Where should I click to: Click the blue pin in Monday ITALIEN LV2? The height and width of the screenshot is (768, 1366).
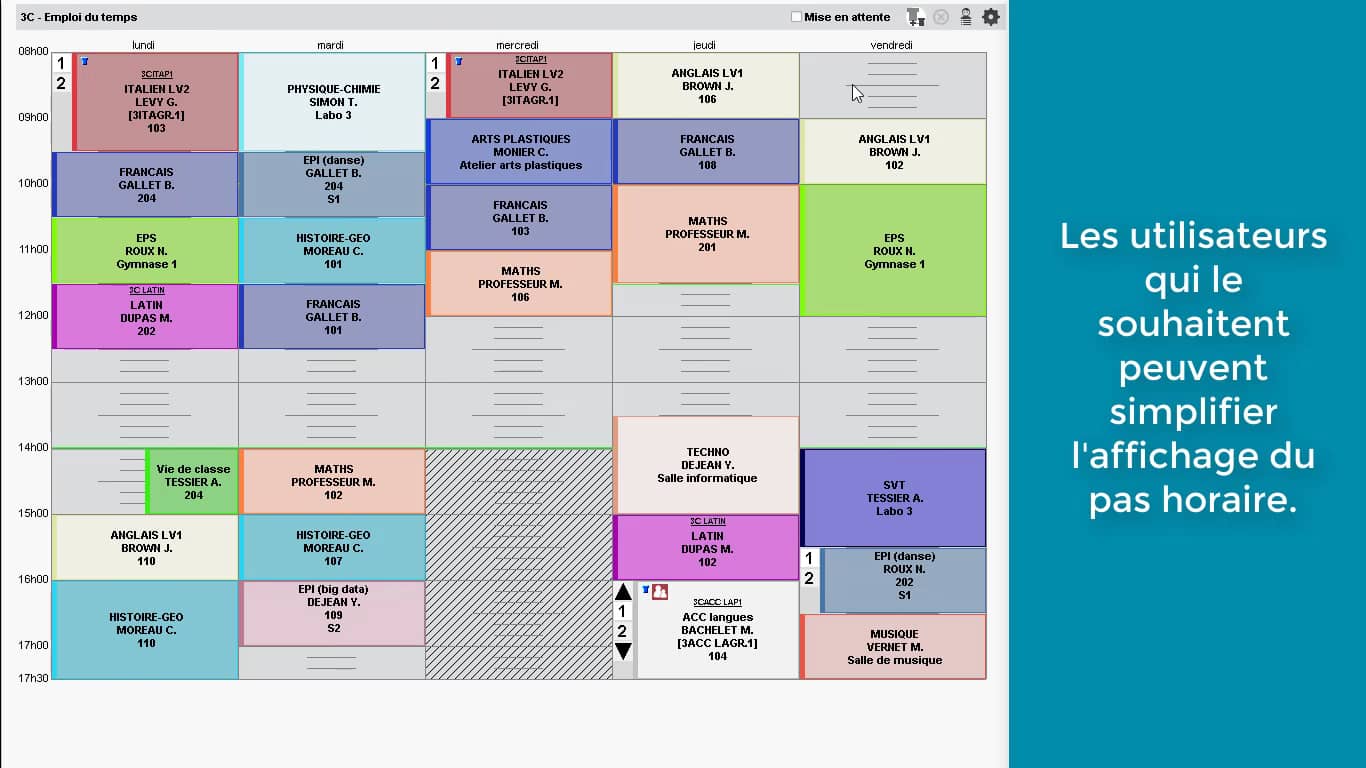[84, 62]
